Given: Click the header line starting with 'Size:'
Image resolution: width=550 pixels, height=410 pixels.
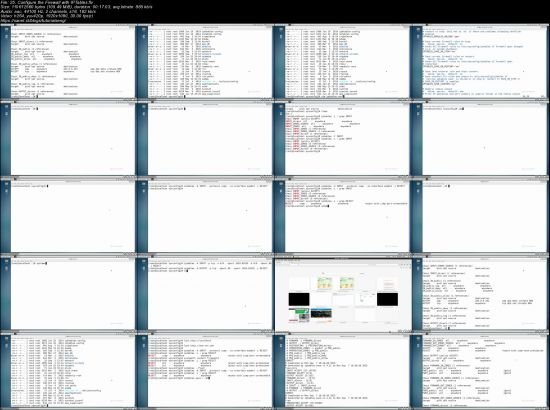Looking at the screenshot, I should (x=76, y=7).
